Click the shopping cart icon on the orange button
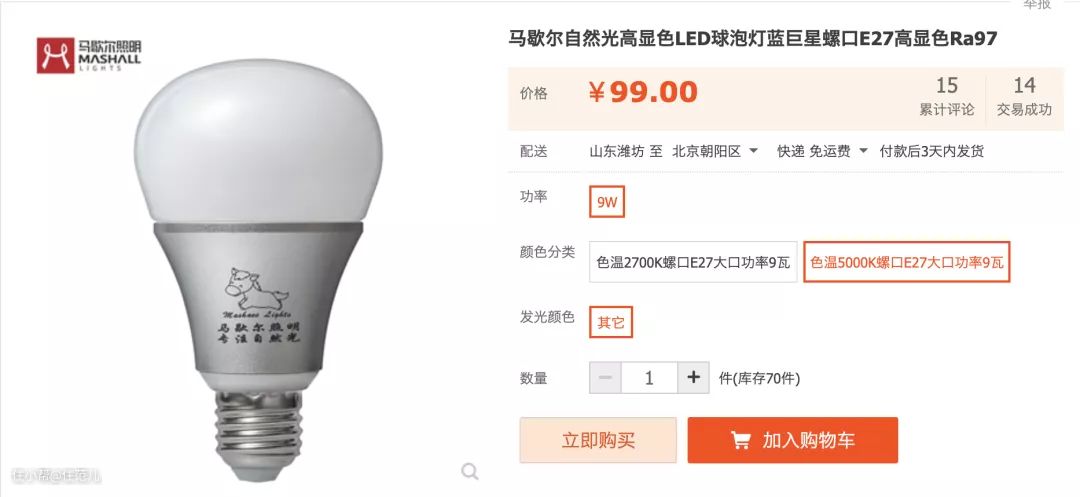 click(740, 441)
